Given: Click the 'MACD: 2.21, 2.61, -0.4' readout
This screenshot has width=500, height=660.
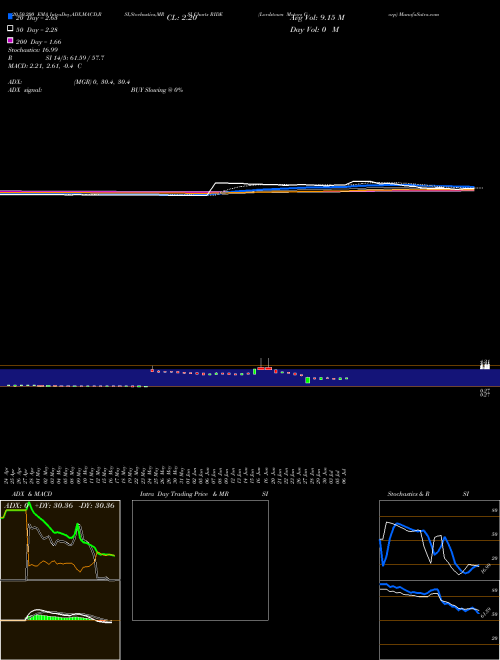Looking at the screenshot, I should pos(42,66).
